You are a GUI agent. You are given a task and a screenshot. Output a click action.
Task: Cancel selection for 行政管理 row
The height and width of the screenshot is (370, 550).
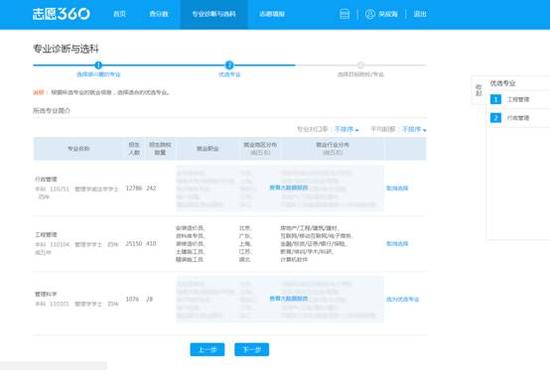click(397, 188)
